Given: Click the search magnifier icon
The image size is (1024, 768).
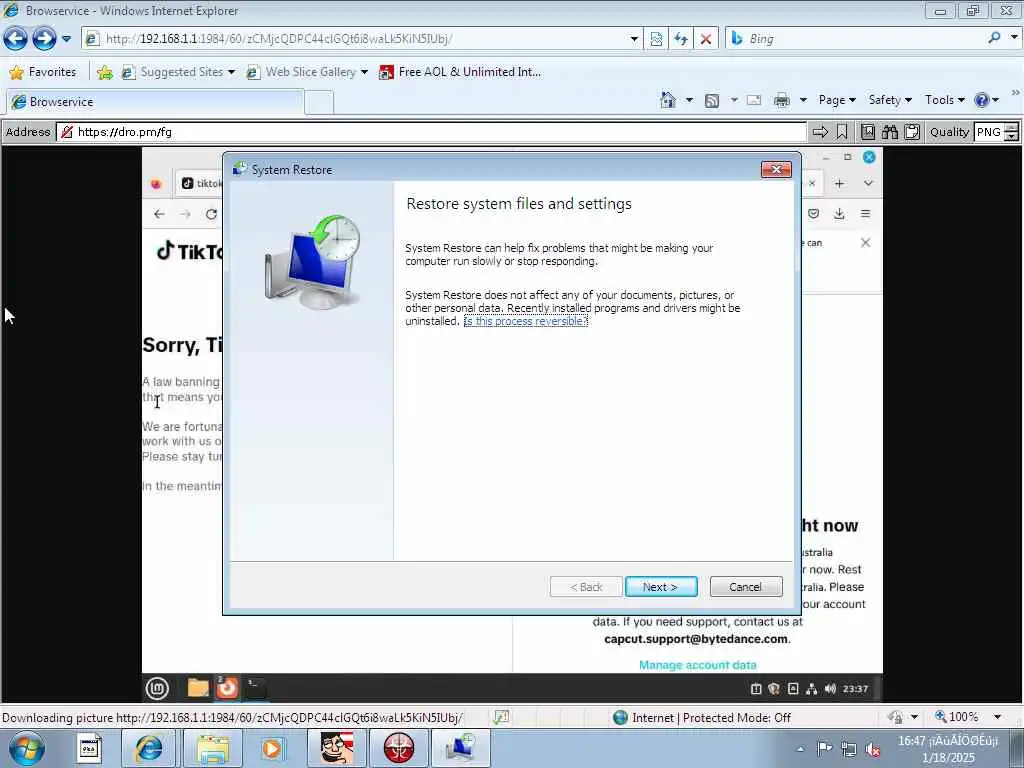Looking at the screenshot, I should click(994, 38).
